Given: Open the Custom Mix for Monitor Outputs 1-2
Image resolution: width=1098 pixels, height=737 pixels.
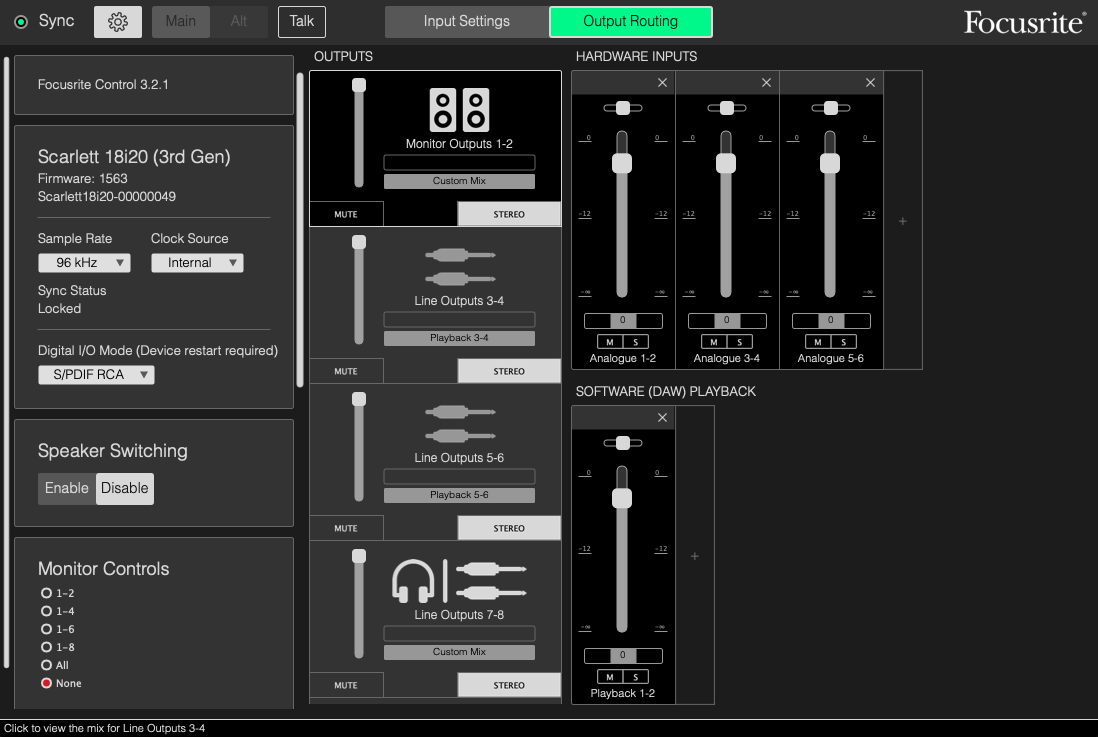Looking at the screenshot, I should click(459, 180).
